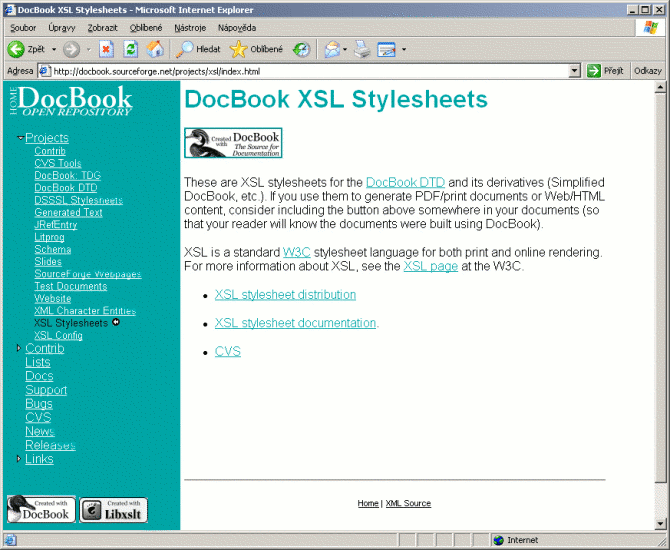Print the page with printer icon
670x550 pixels.
coord(362,50)
